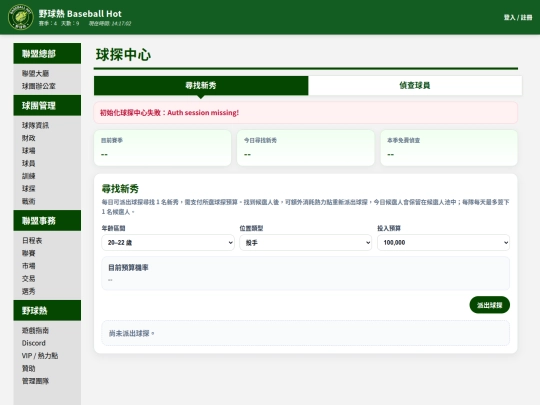Open 贊助 in the sidebar
Screen dimensions: 540x405
(29, 368)
